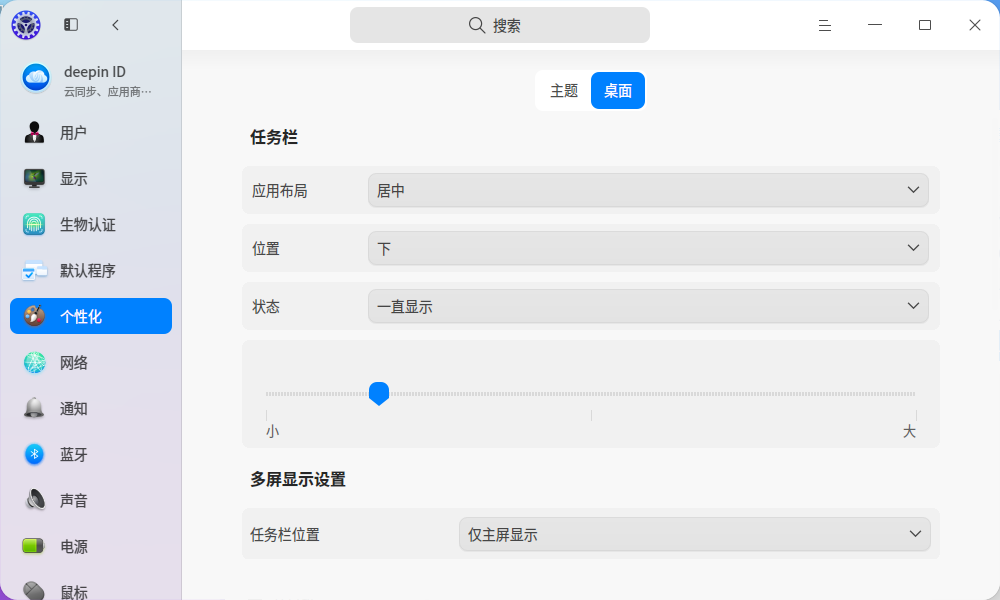Expand the 任务栏位置 dropdown showing 仅主屏显示
This screenshot has height=600, width=1000.
tap(695, 534)
